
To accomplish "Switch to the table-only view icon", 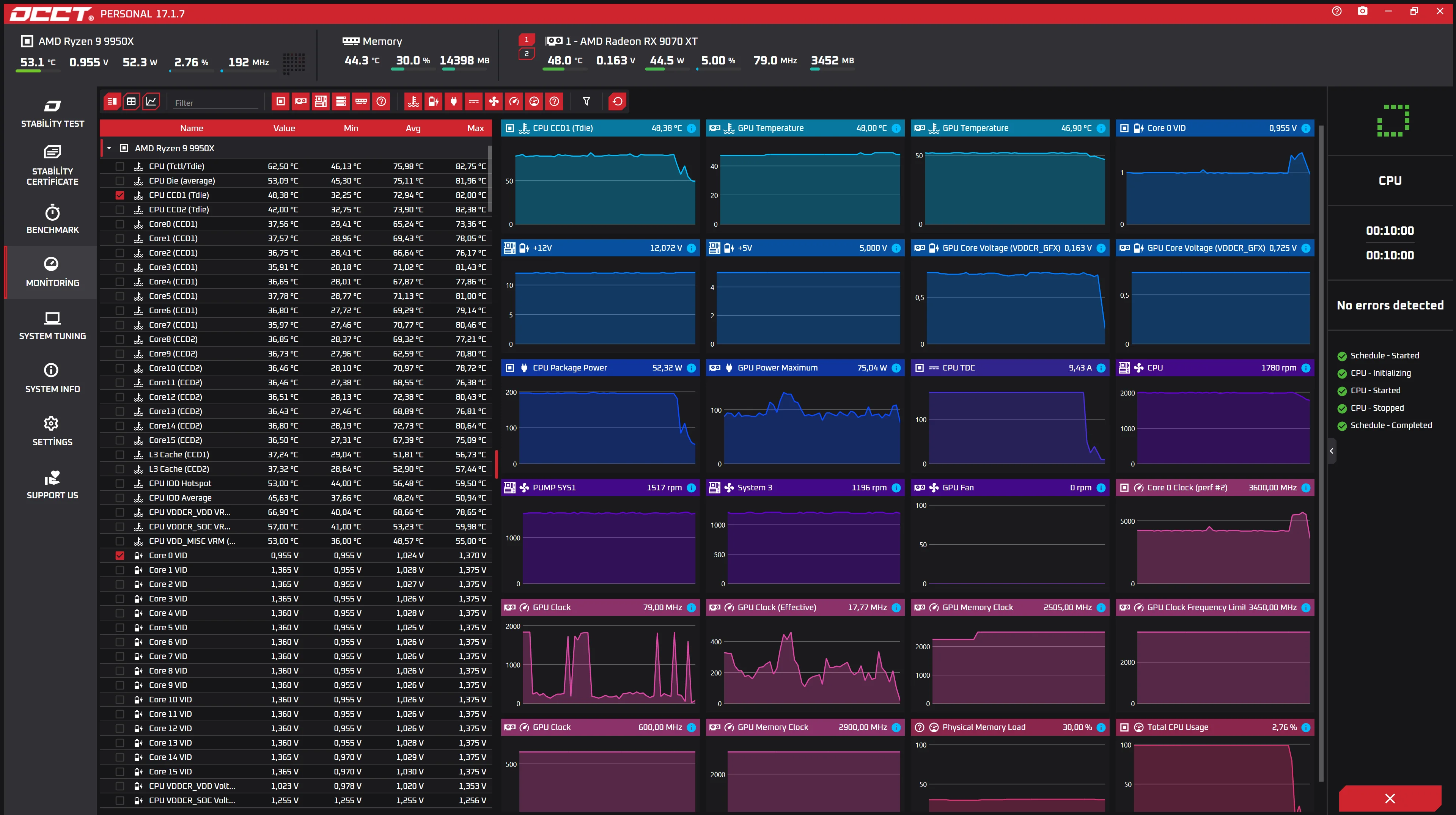I will pyautogui.click(x=131, y=102).
